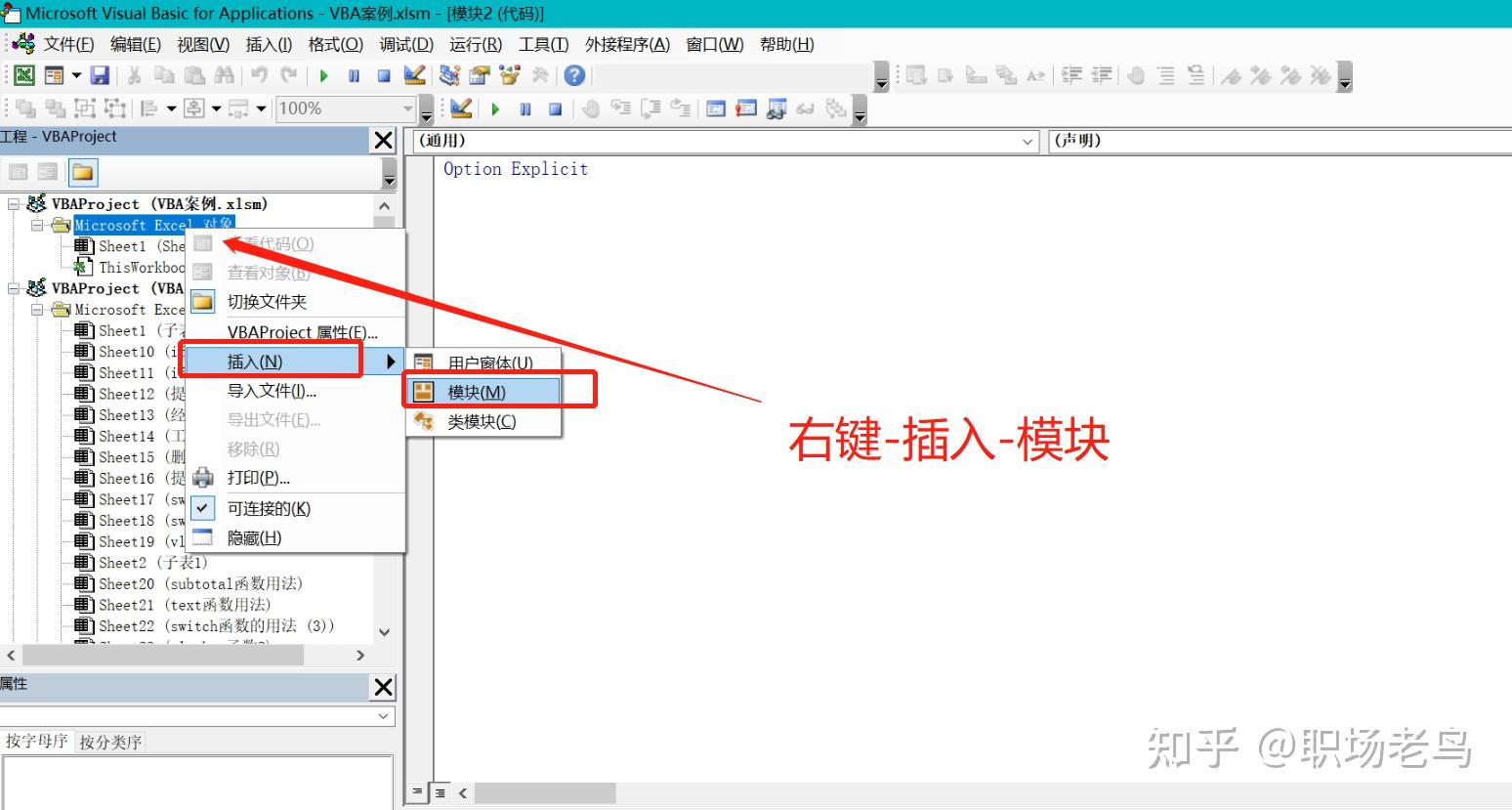Open the Watch Window icon
The height and width of the screenshot is (810, 1512).
777,109
